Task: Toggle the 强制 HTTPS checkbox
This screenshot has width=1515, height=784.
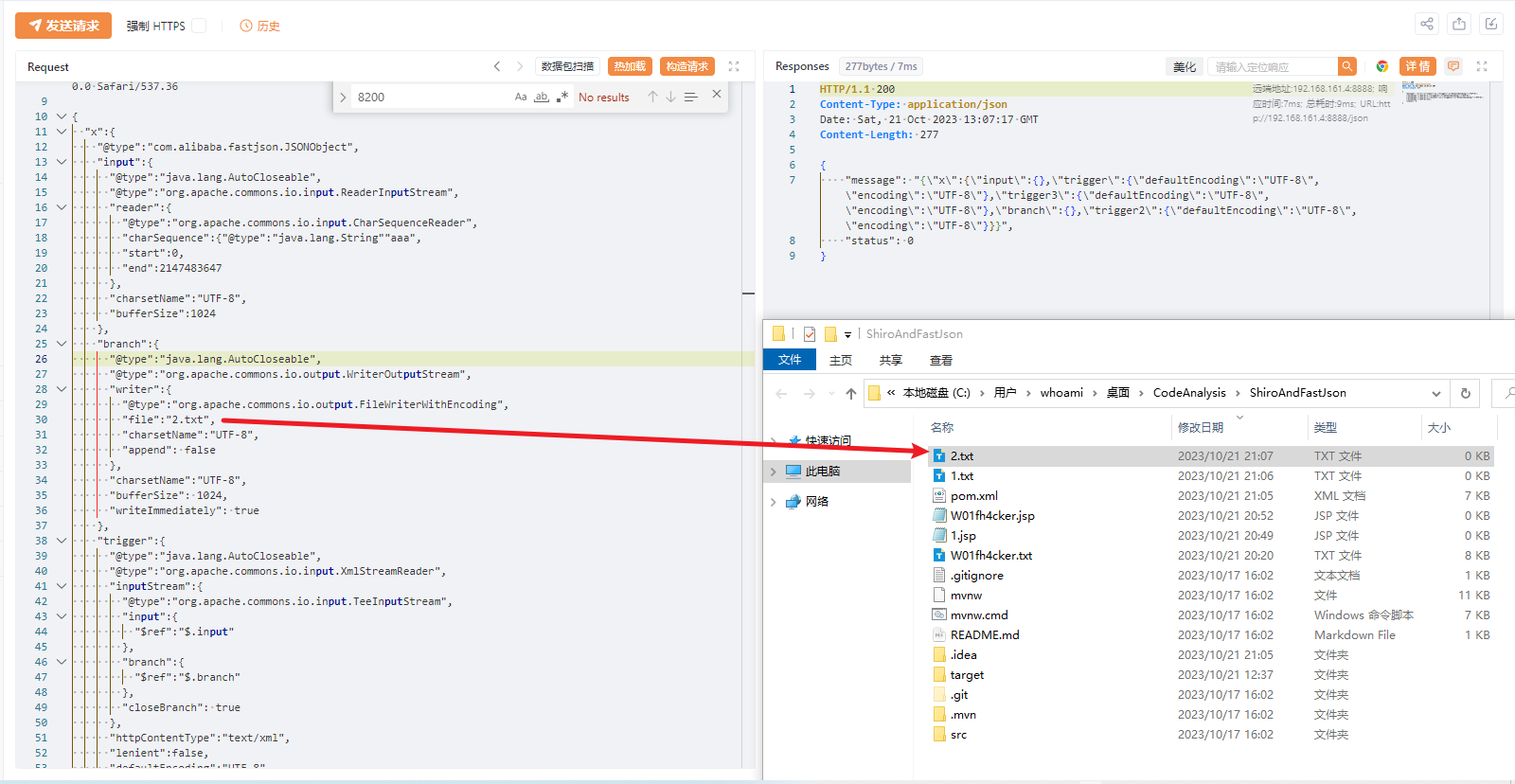Action: tap(199, 26)
